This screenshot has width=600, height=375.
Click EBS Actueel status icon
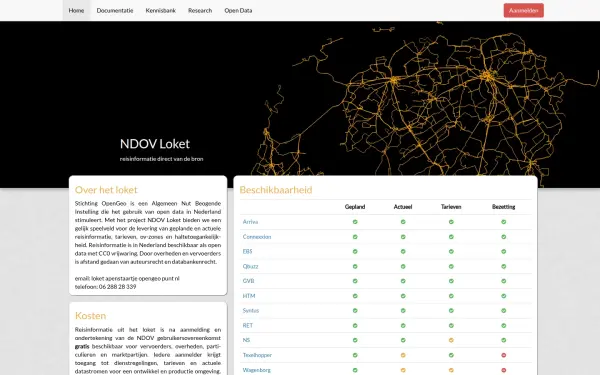403,251
